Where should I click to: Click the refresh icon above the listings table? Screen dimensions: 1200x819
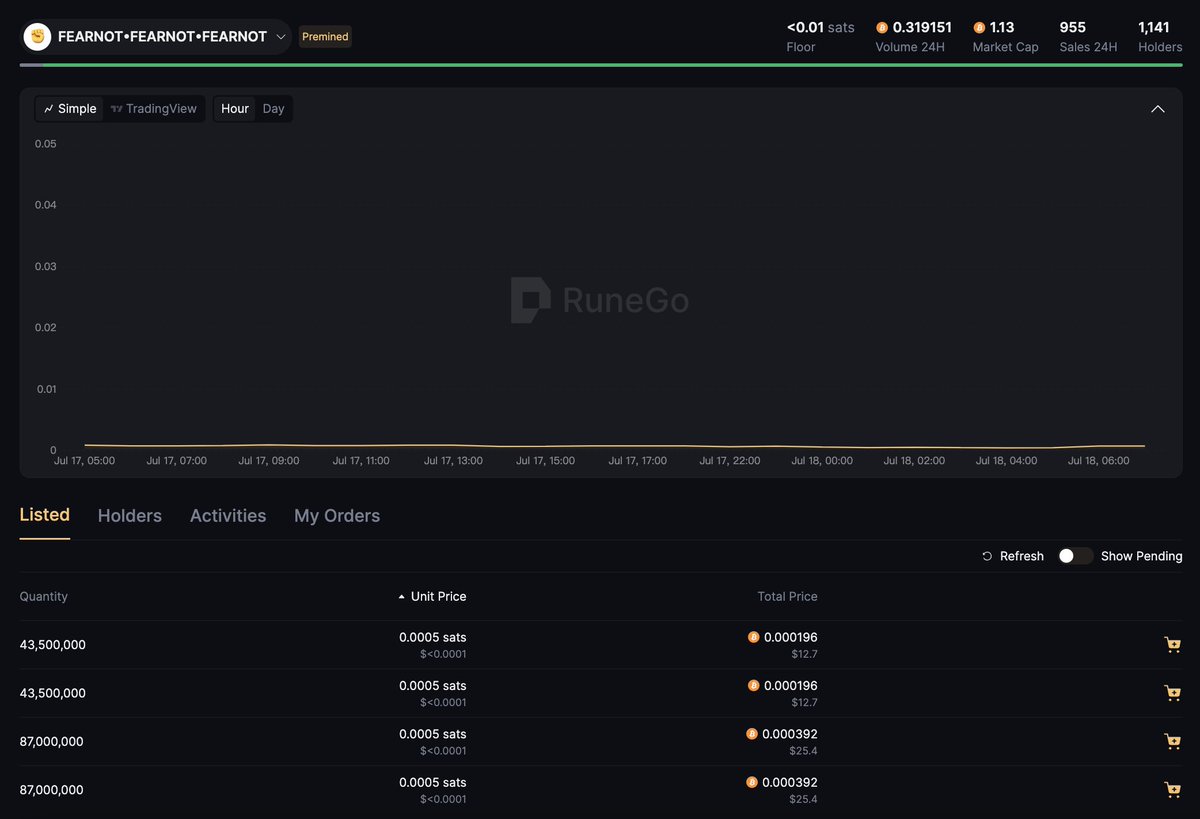coord(986,556)
